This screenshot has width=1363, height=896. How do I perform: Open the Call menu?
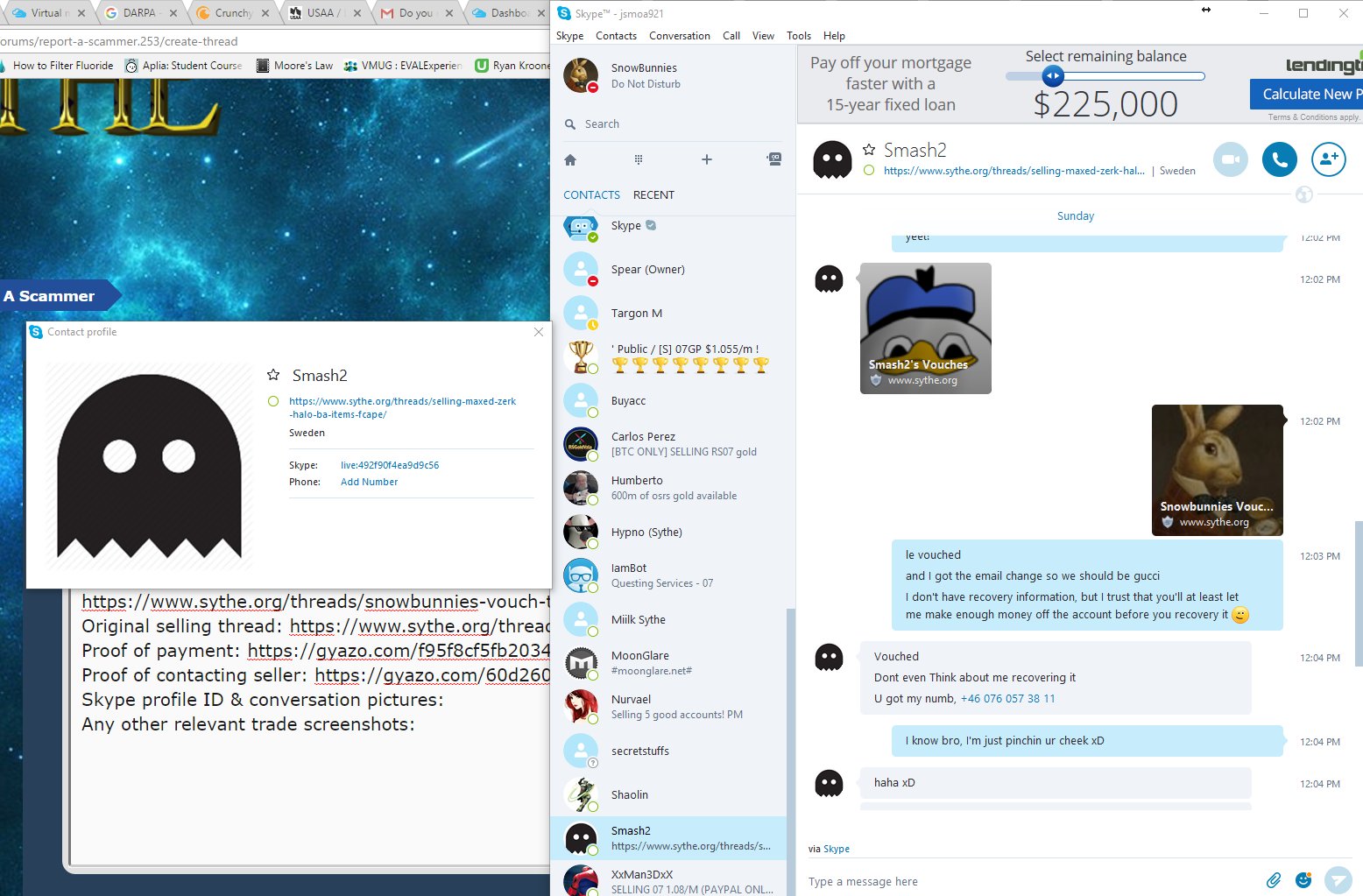[x=731, y=36]
